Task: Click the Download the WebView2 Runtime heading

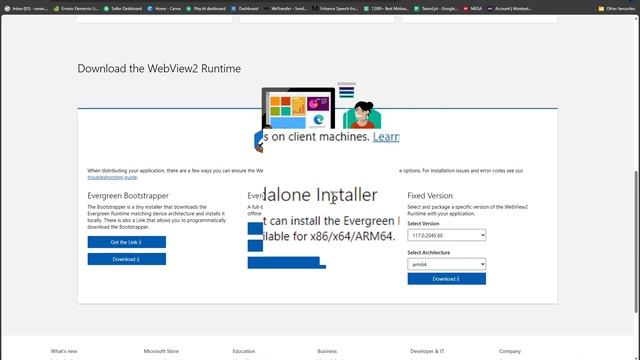Action: pyautogui.click(x=159, y=68)
